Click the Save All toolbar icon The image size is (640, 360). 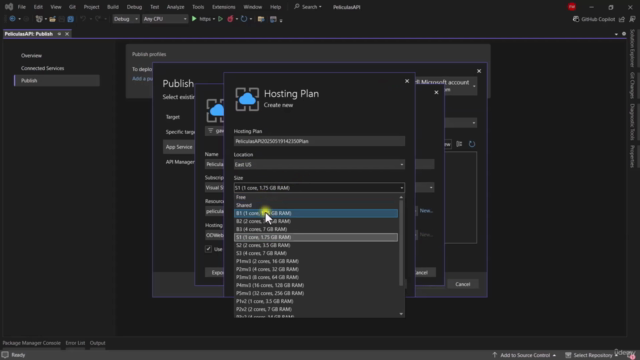click(x=71, y=19)
